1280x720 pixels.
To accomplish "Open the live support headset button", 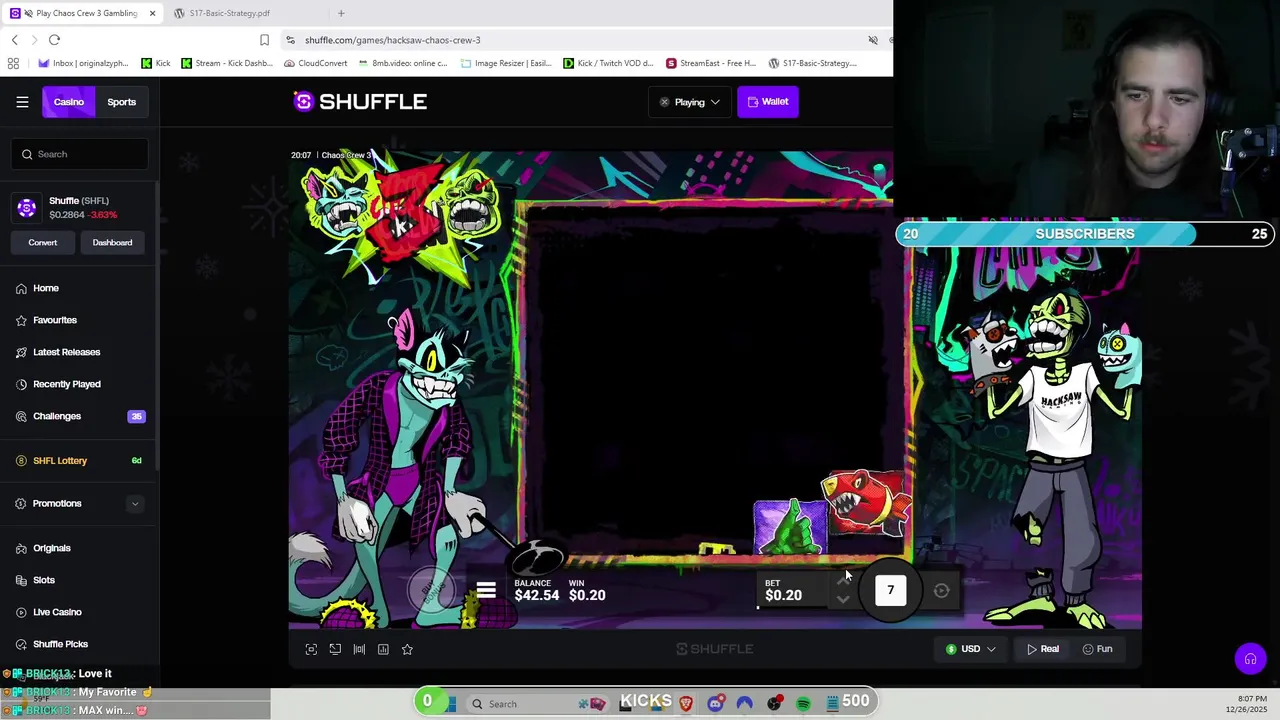I will (x=1250, y=659).
